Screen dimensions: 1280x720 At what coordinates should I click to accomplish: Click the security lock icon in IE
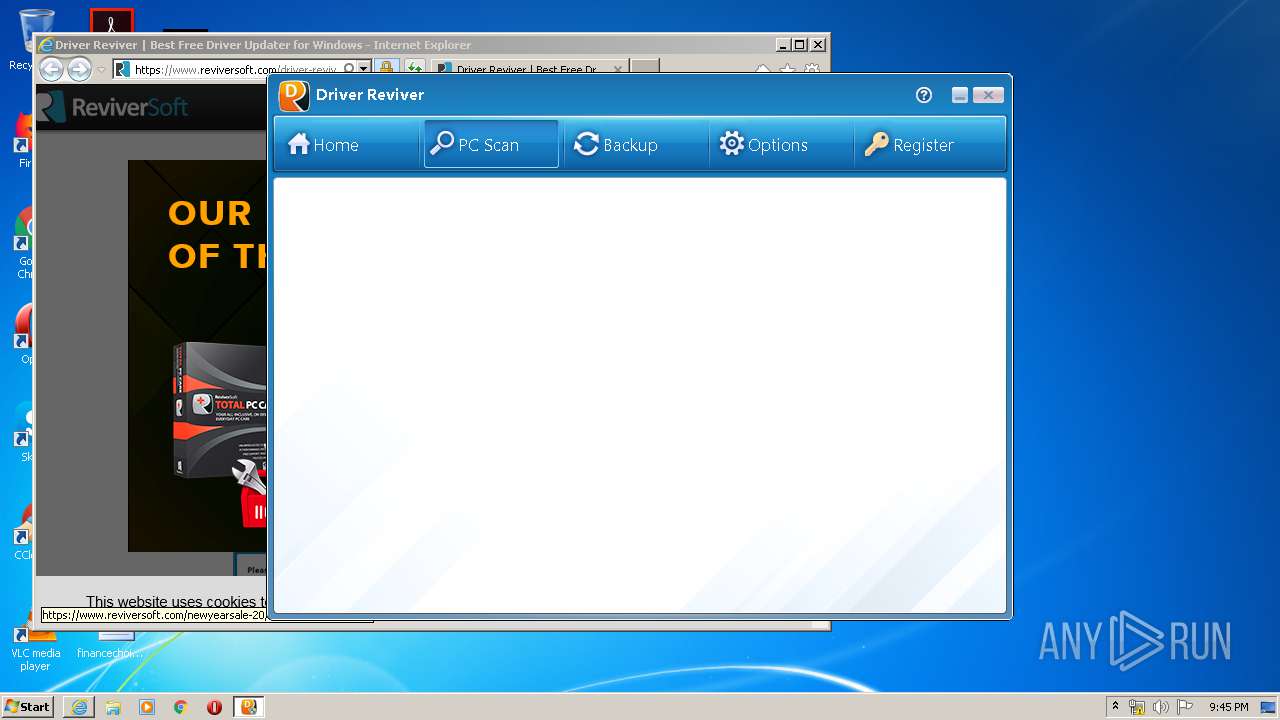point(387,69)
